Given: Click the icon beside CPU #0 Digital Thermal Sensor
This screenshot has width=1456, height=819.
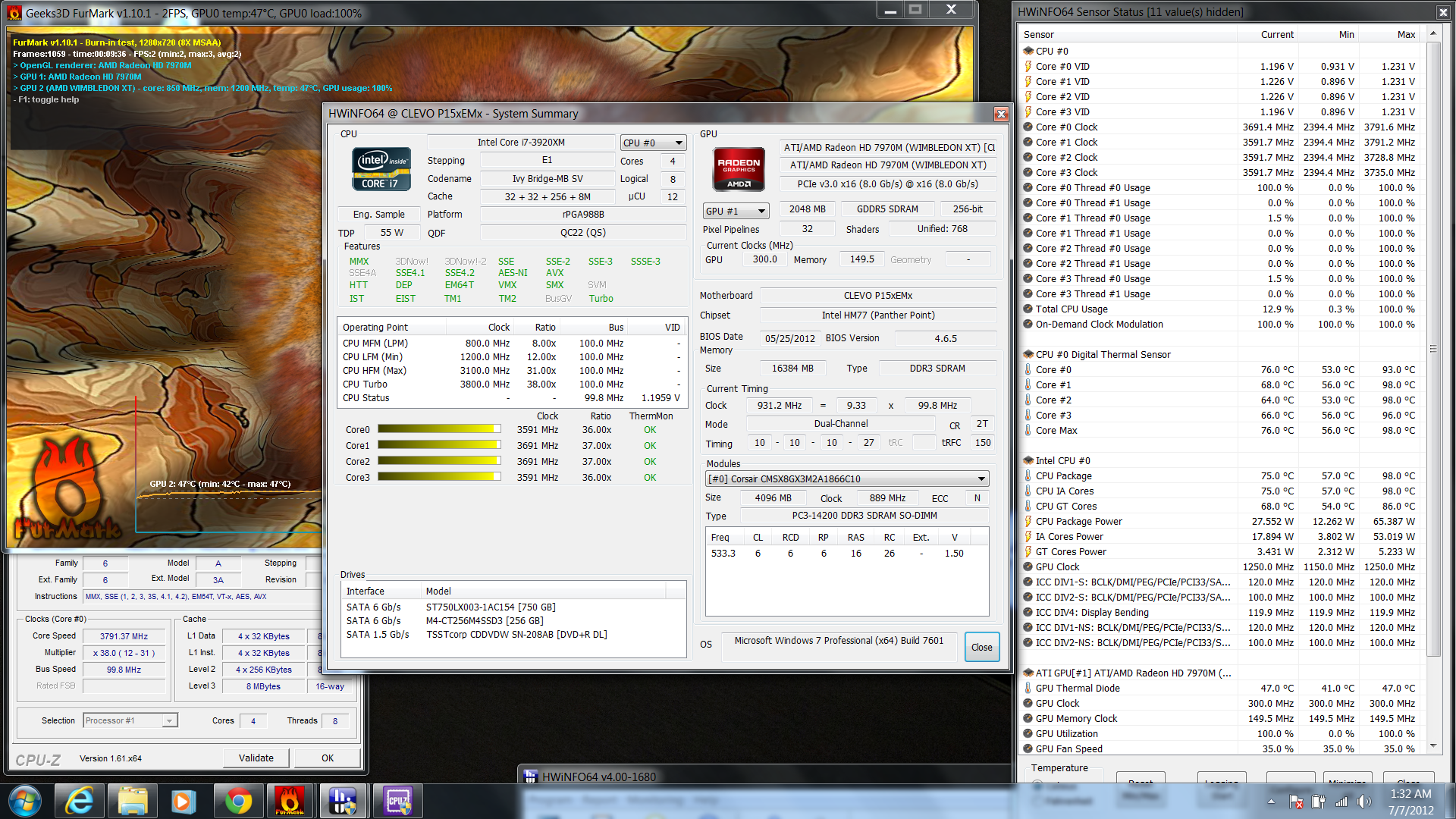Looking at the screenshot, I should click(1028, 354).
